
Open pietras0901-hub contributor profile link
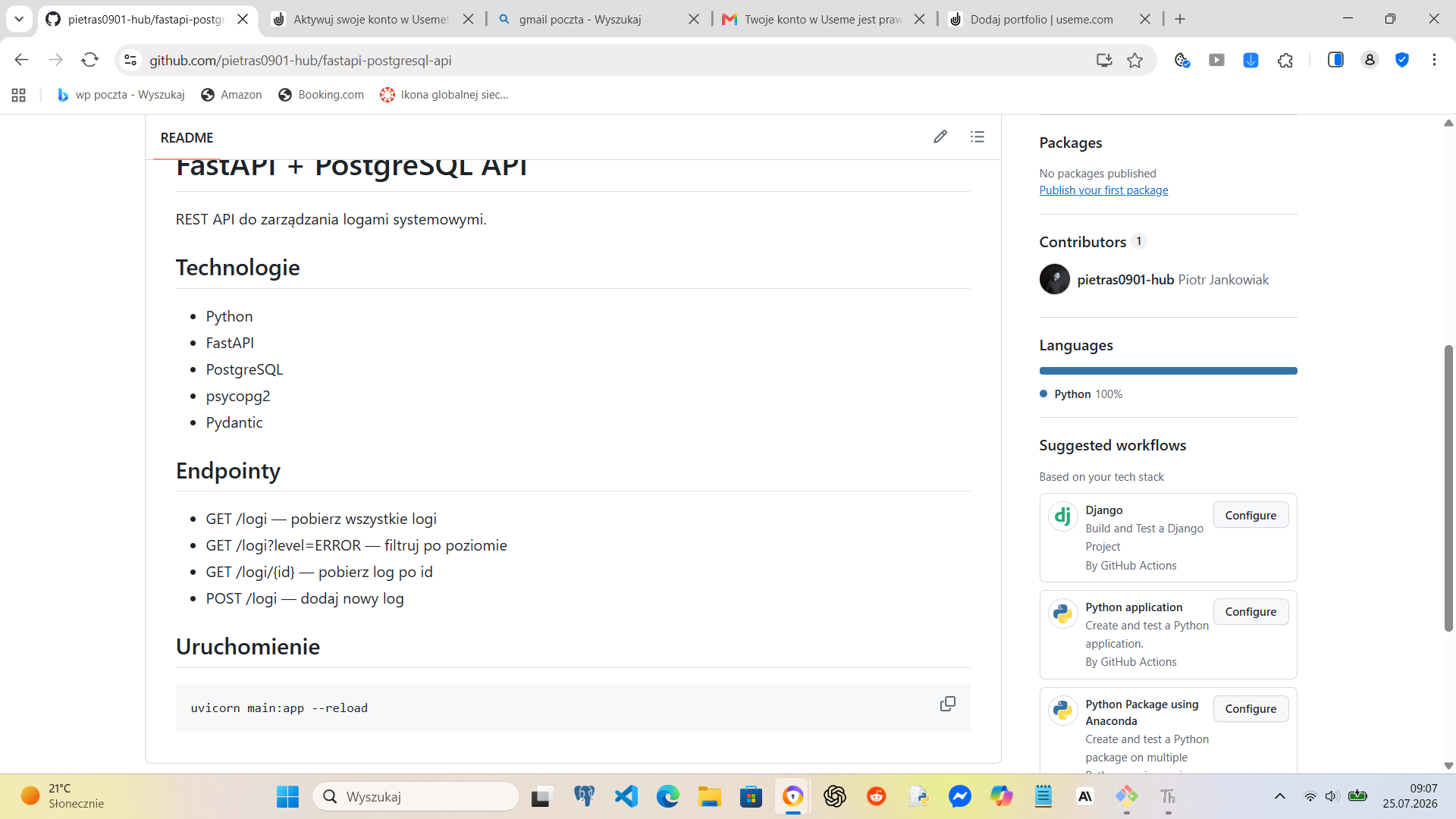(1125, 280)
